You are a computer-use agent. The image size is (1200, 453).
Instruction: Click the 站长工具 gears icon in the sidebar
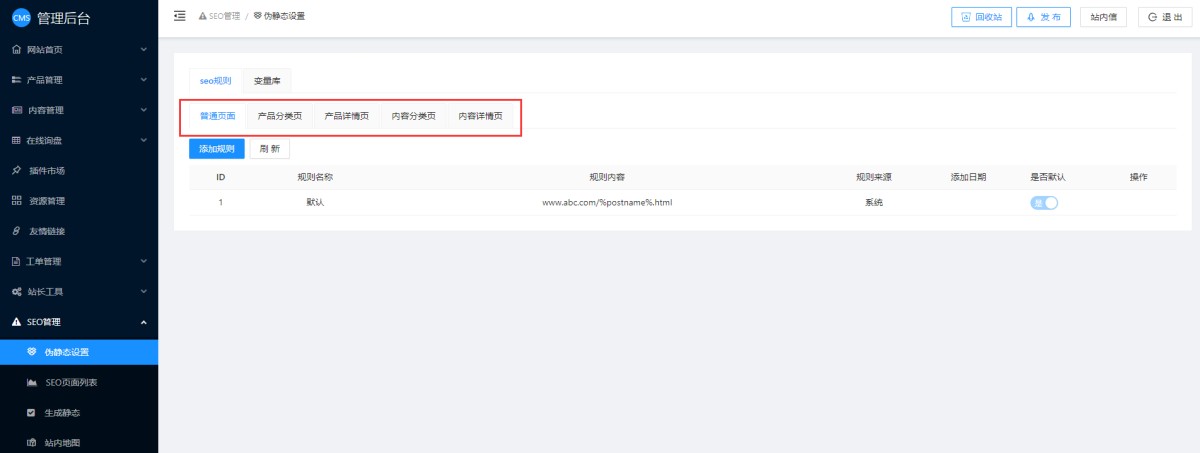16,292
